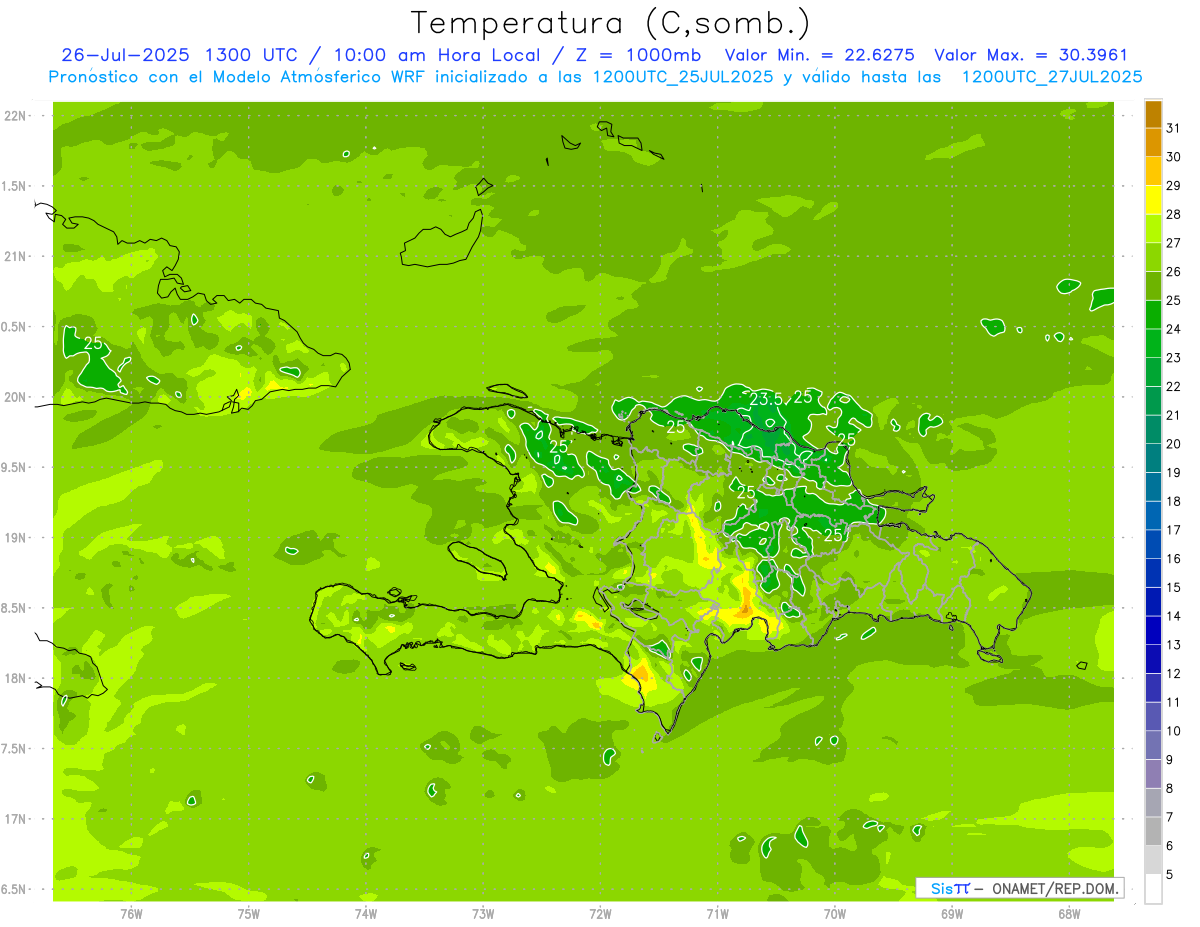Select the '70W' longitude axis label
This screenshot has width=1200, height=927.
(x=835, y=914)
